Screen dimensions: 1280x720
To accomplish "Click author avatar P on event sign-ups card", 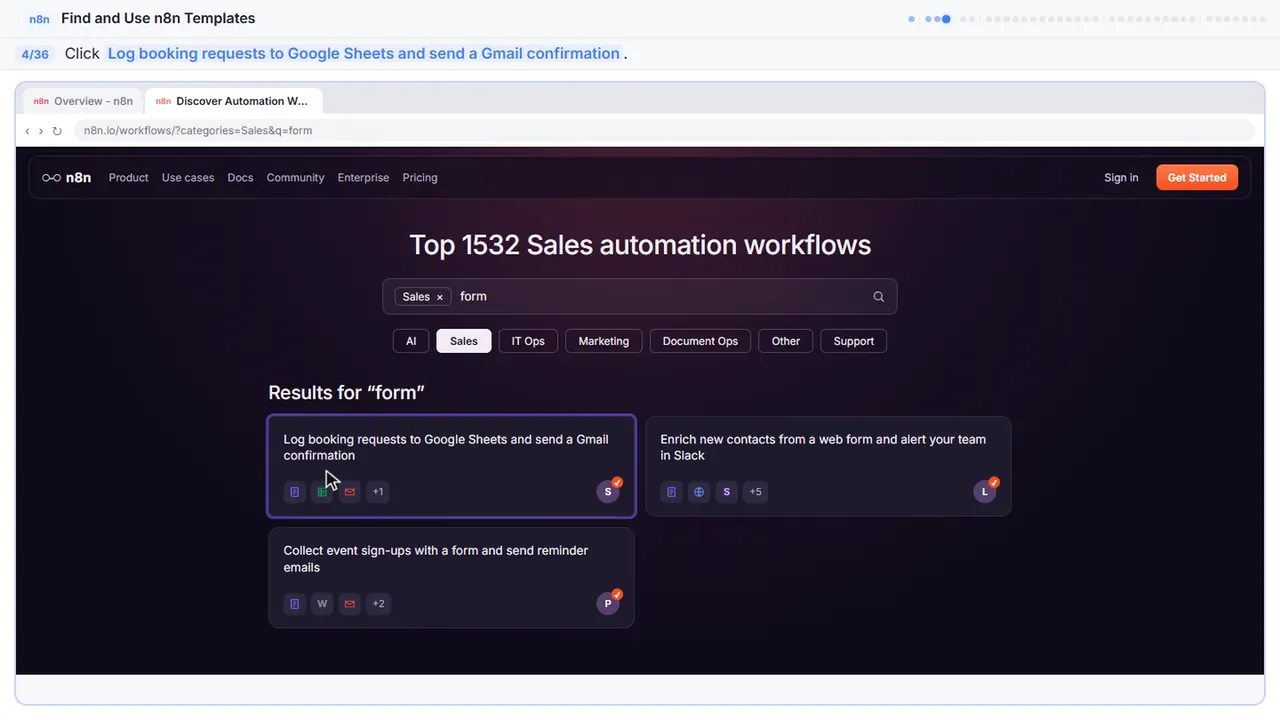I will (x=608, y=603).
